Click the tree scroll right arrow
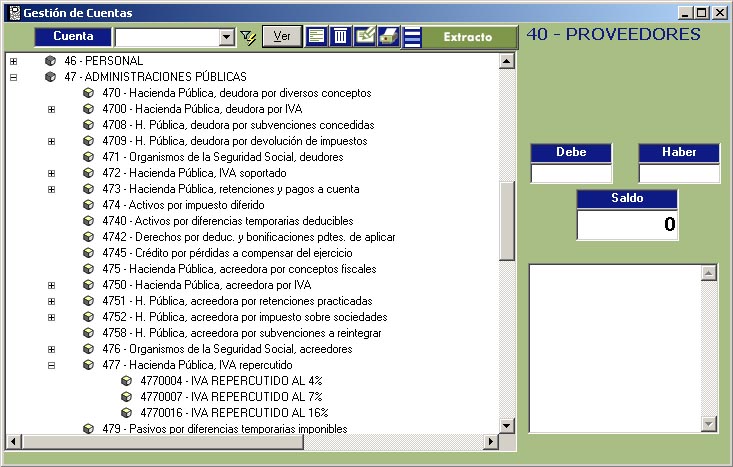Screen dimensions: 733x467 [x=491, y=441]
